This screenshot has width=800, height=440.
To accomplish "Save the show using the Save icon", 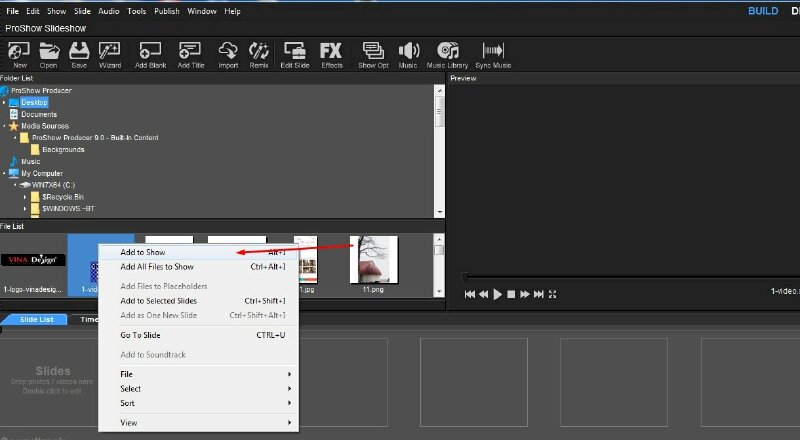I will pos(79,55).
